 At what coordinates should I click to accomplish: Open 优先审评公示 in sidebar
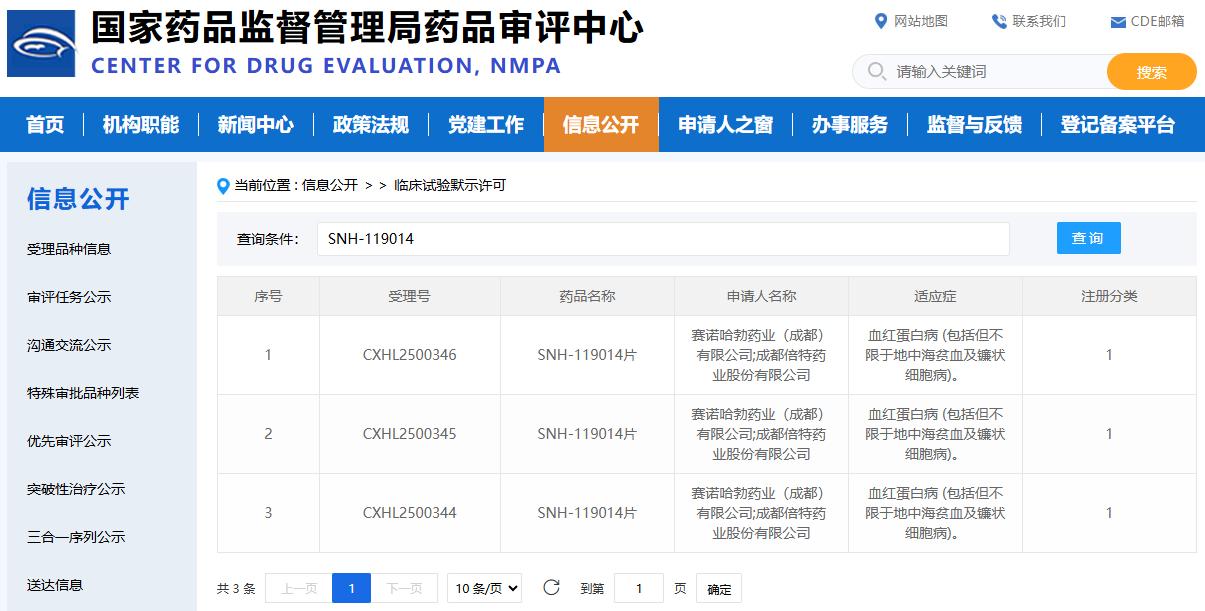tap(69, 441)
